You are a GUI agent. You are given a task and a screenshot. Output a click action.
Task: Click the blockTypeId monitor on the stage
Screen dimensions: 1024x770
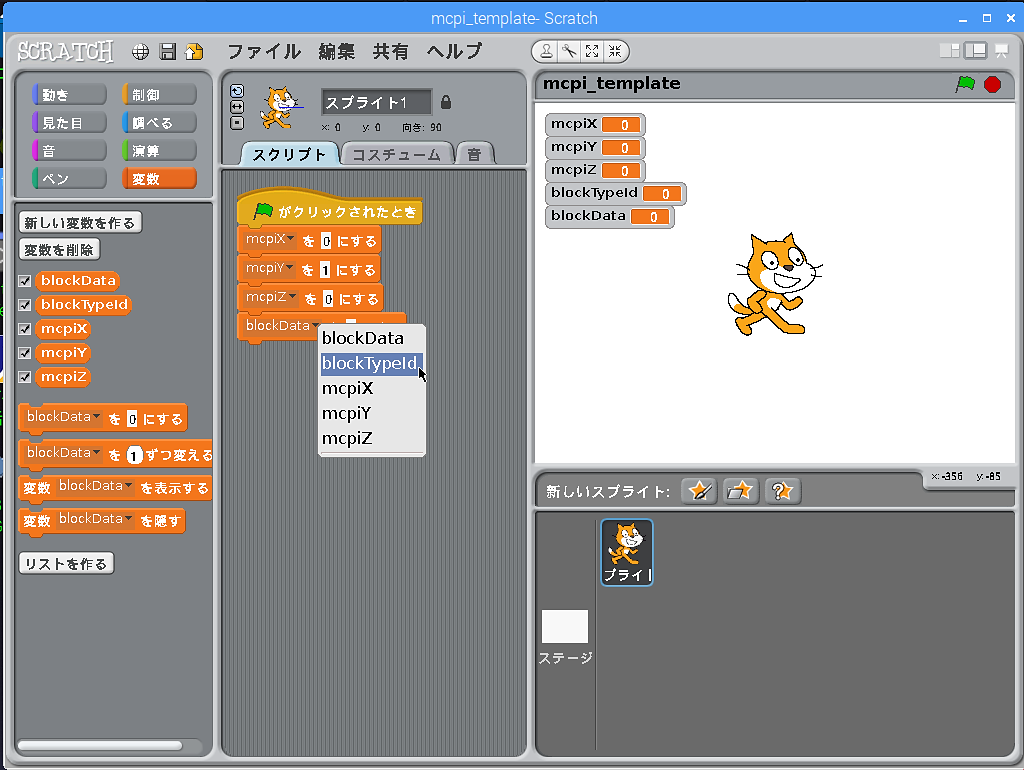click(616, 193)
